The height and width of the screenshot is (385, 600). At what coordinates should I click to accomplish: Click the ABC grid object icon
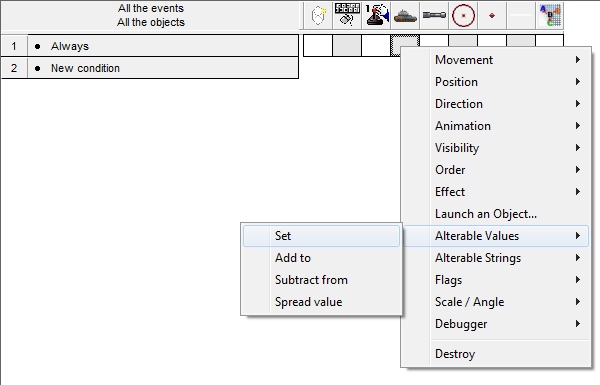point(550,16)
